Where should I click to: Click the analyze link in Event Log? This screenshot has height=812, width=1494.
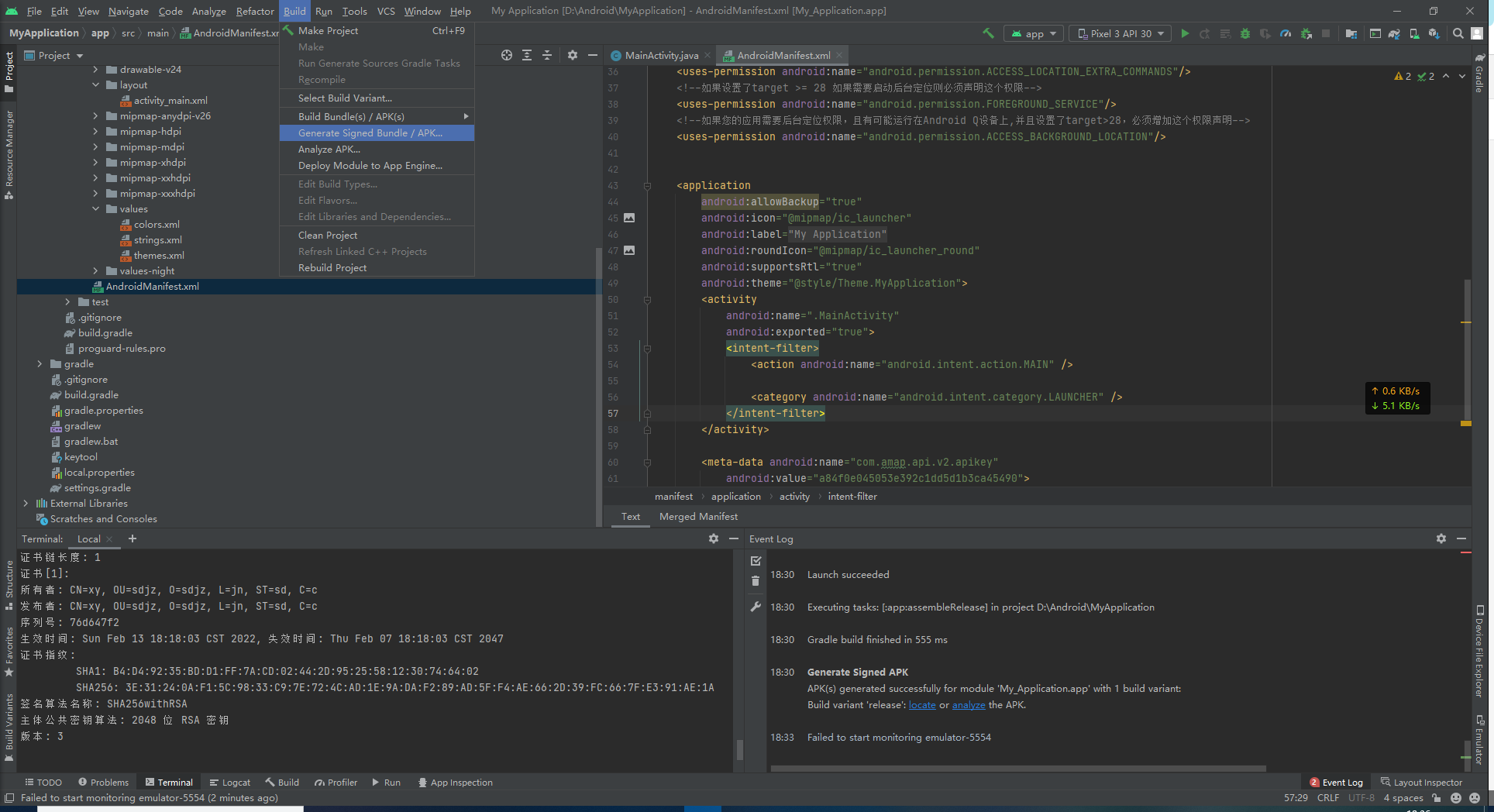point(969,704)
